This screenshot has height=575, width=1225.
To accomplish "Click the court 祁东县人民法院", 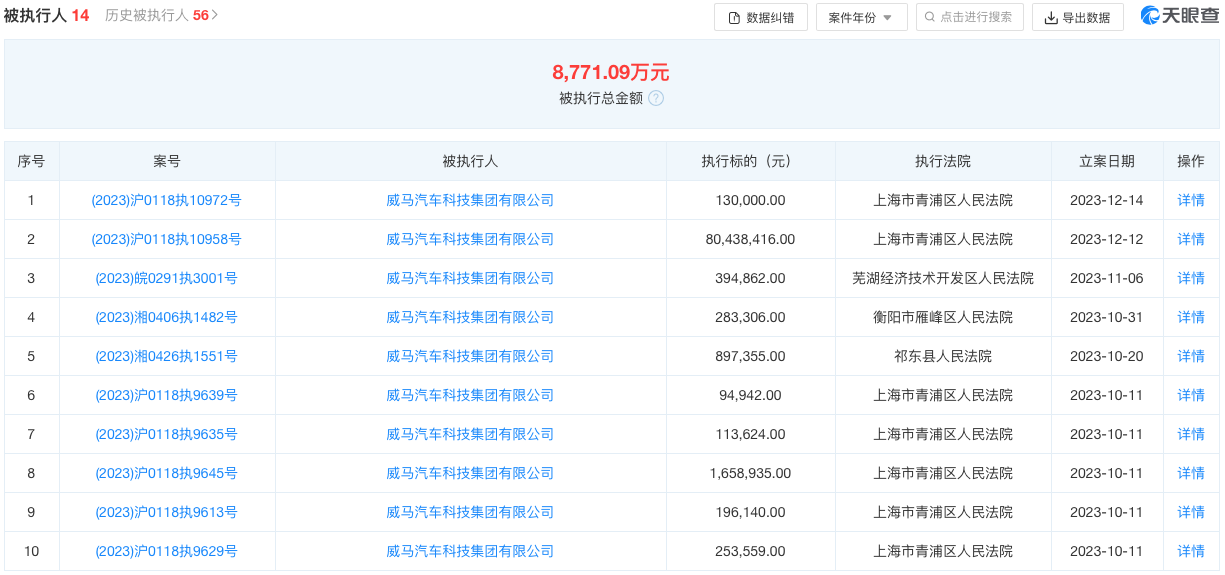I will (943, 356).
